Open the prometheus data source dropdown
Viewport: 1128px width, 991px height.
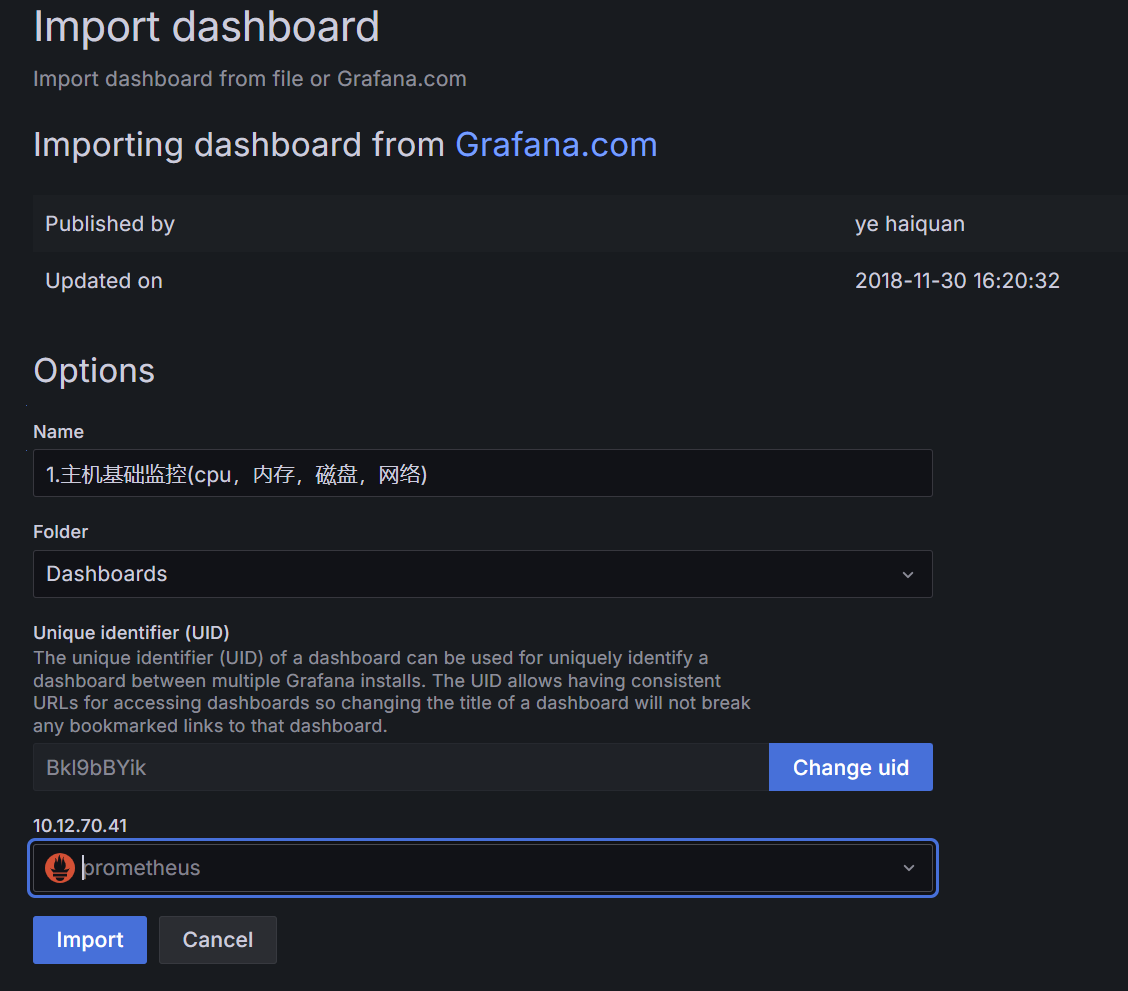click(x=483, y=868)
